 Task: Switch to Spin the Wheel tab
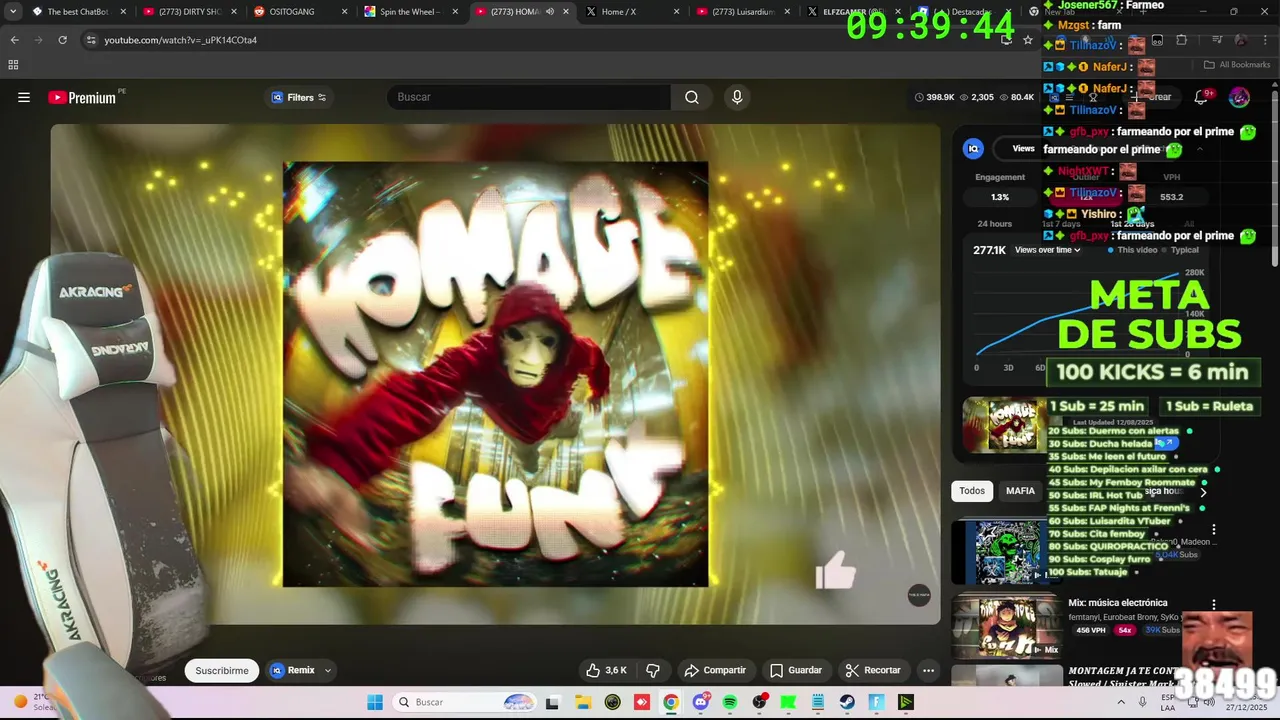coord(411,12)
